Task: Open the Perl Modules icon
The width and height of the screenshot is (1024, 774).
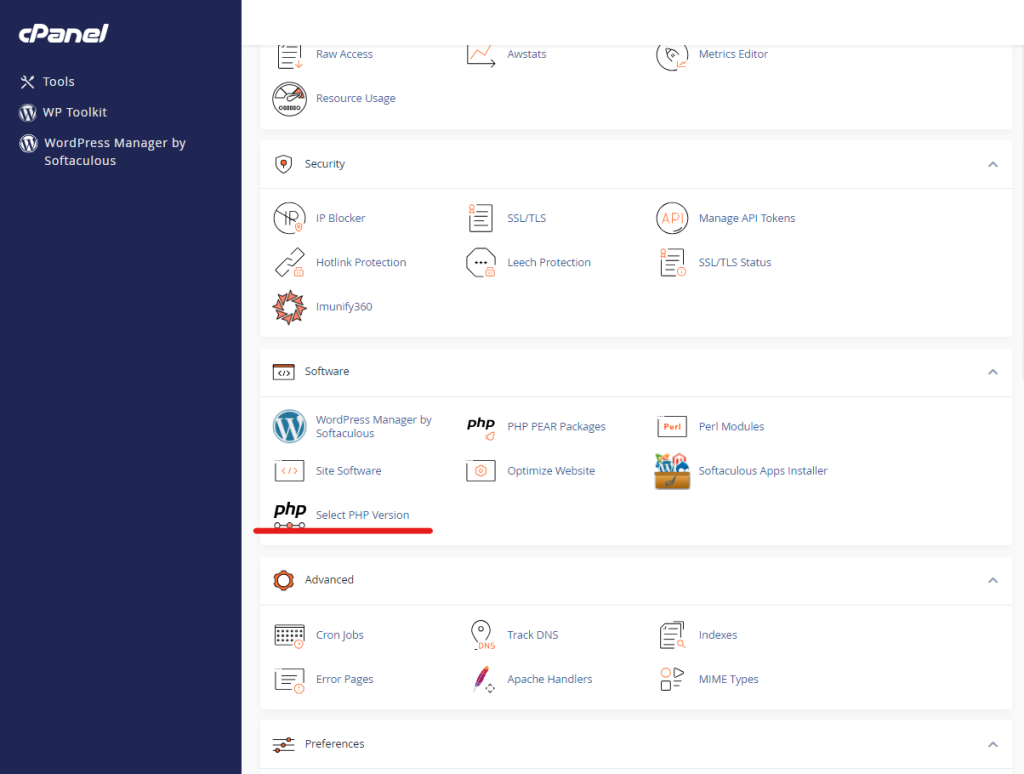Action: (x=672, y=427)
